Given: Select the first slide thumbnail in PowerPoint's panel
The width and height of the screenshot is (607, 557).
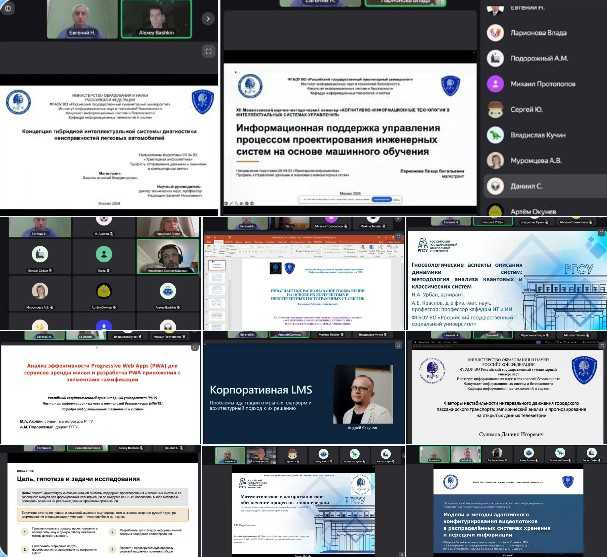Looking at the screenshot, I should (217, 265).
